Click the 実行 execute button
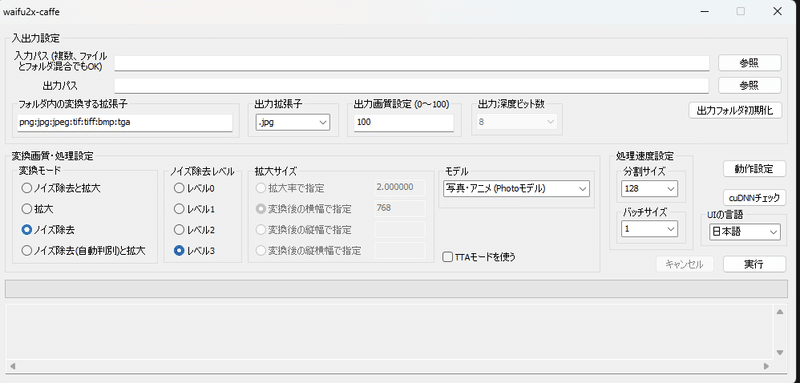Image resolution: width=800 pixels, height=383 pixels. pos(754,264)
